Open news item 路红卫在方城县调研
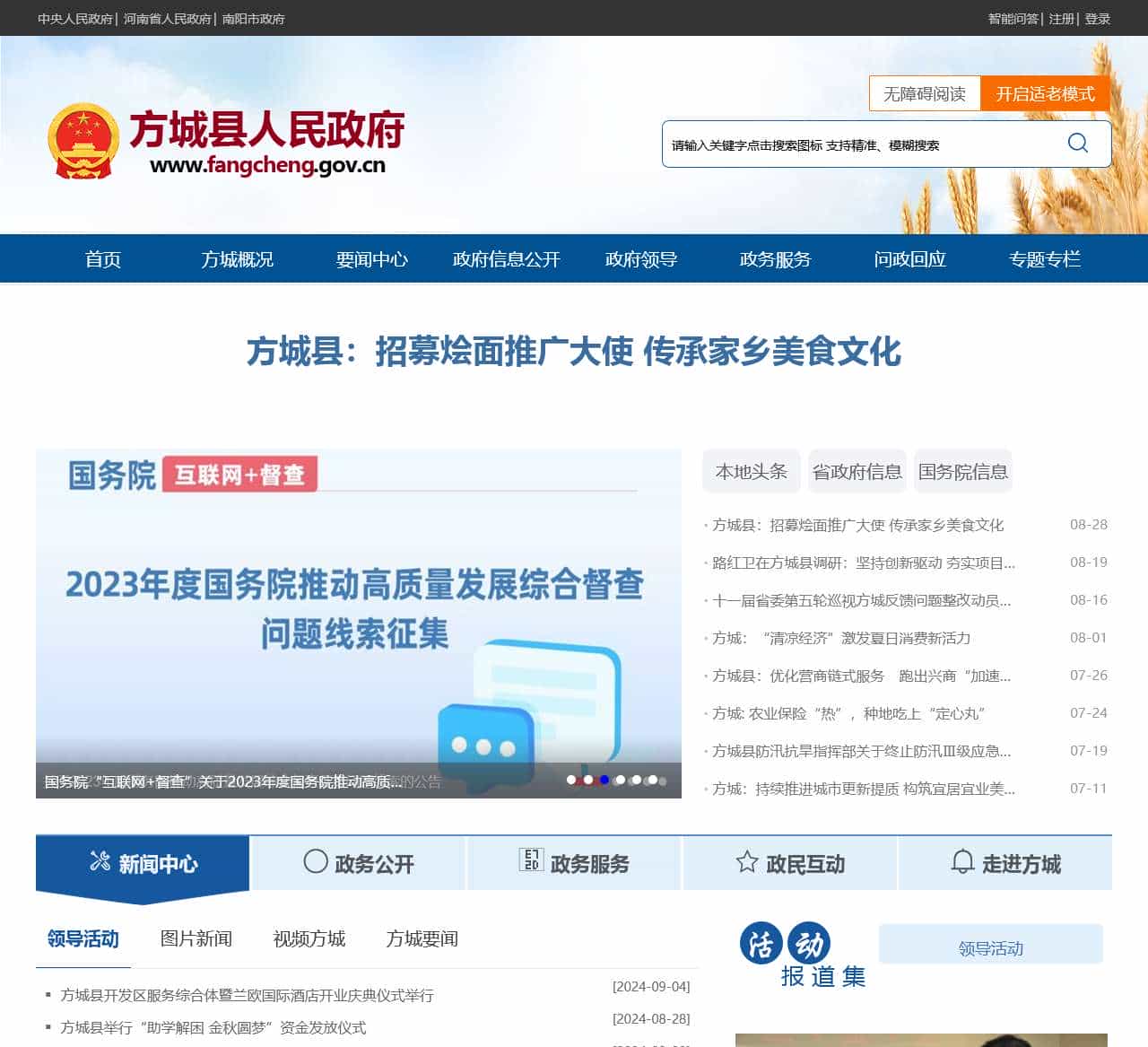Viewport: 1148px width, 1047px height. pos(864,563)
